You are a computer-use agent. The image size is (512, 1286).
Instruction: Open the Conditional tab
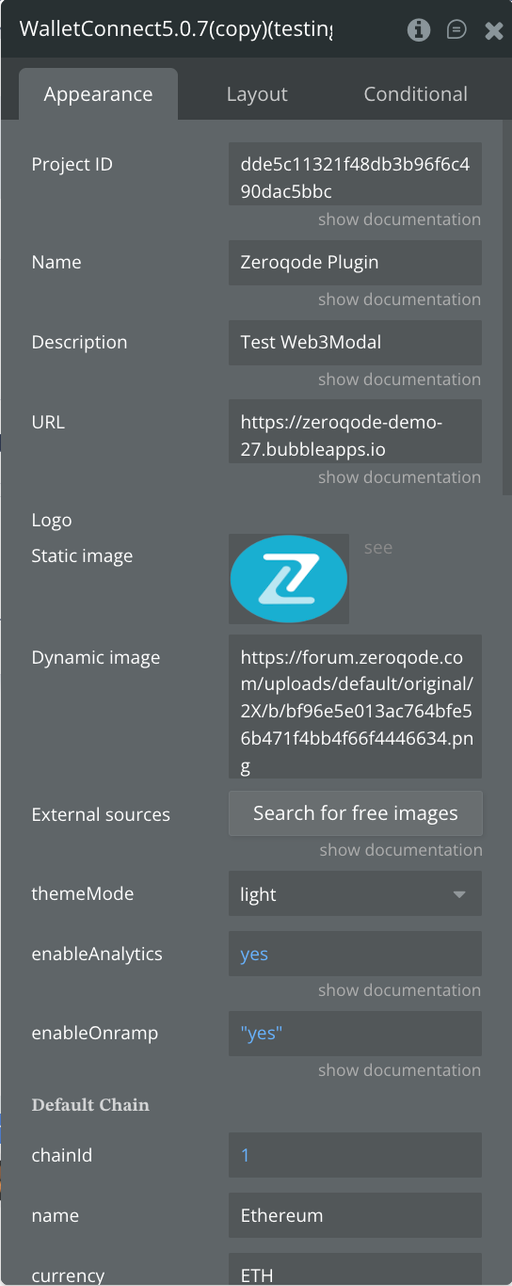(x=415, y=94)
